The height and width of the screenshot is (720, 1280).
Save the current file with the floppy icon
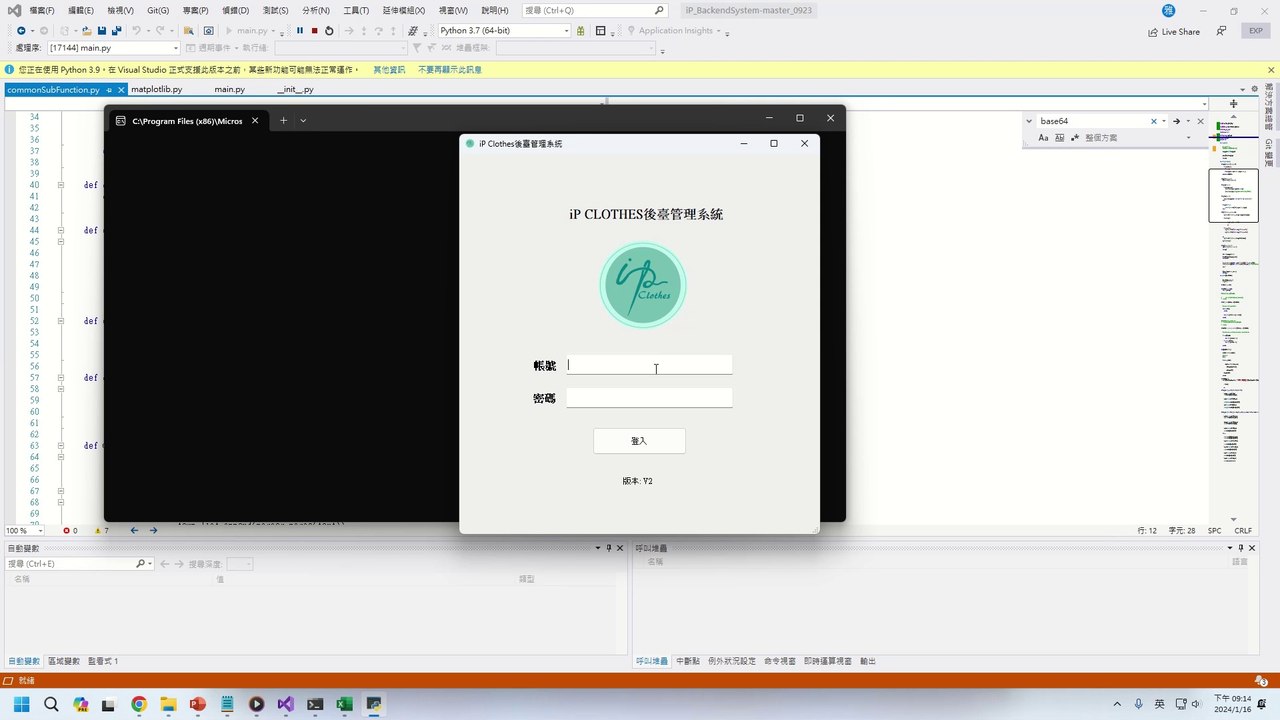[x=102, y=31]
